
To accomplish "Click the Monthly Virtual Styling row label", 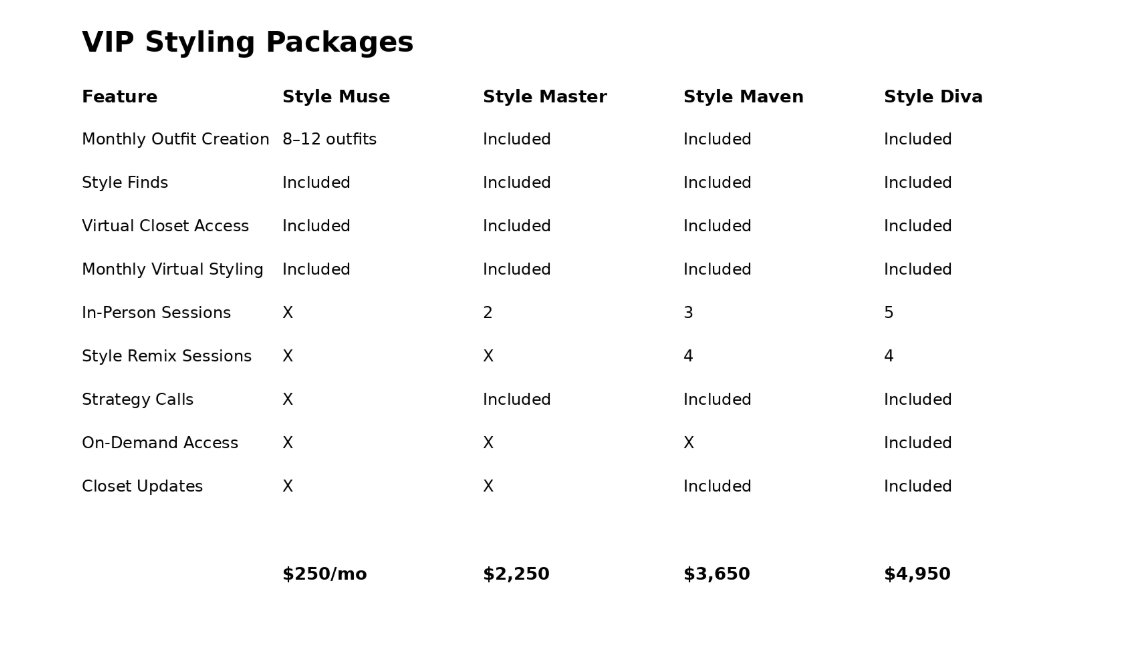I will pyautogui.click(x=172, y=270).
